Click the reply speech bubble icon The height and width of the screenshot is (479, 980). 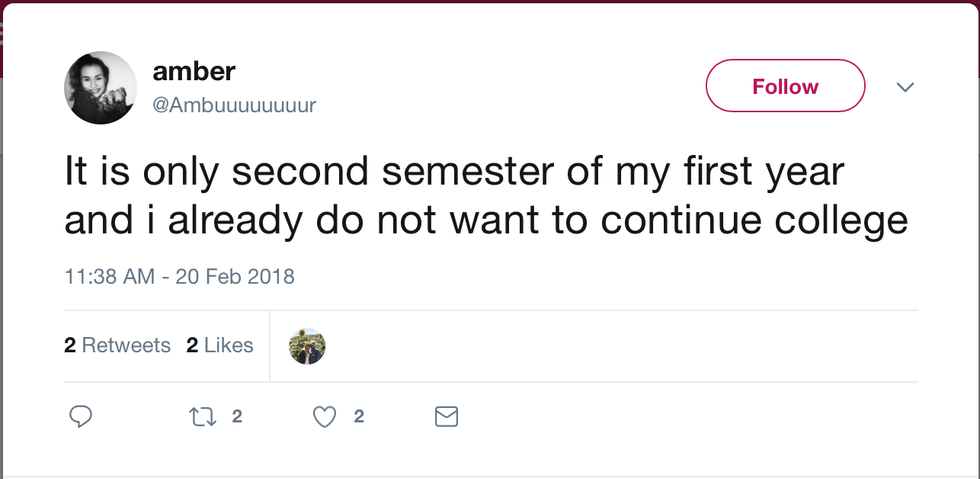(80, 417)
